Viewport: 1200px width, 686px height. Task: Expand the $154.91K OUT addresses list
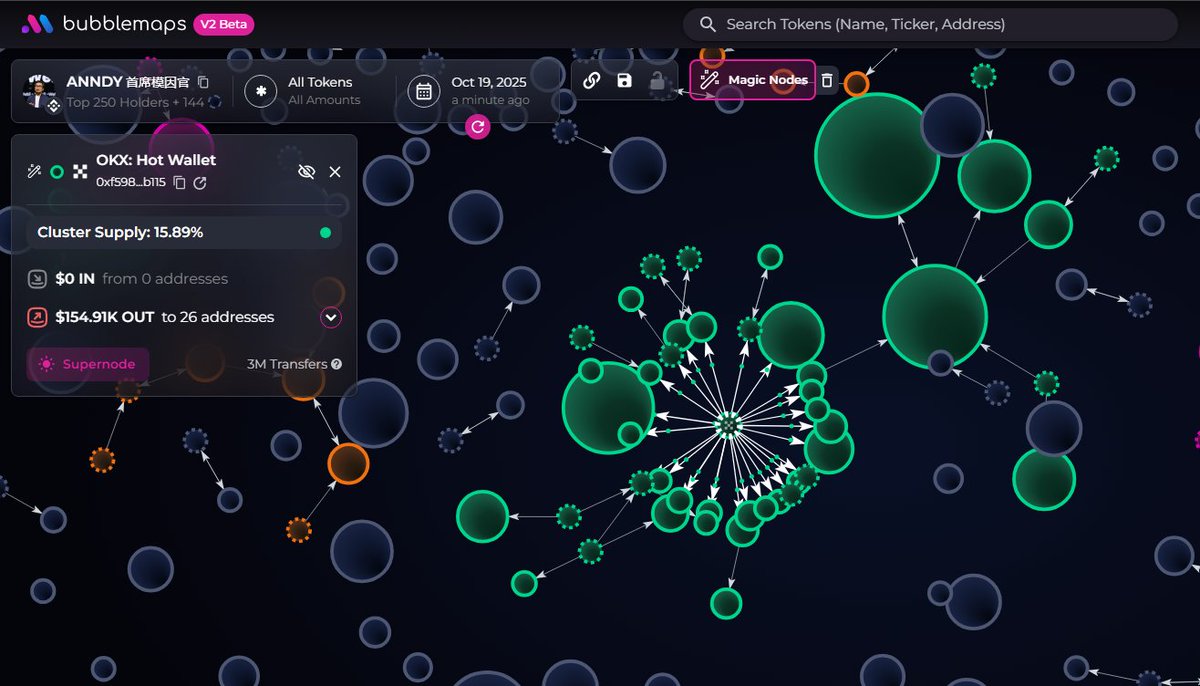coord(331,318)
